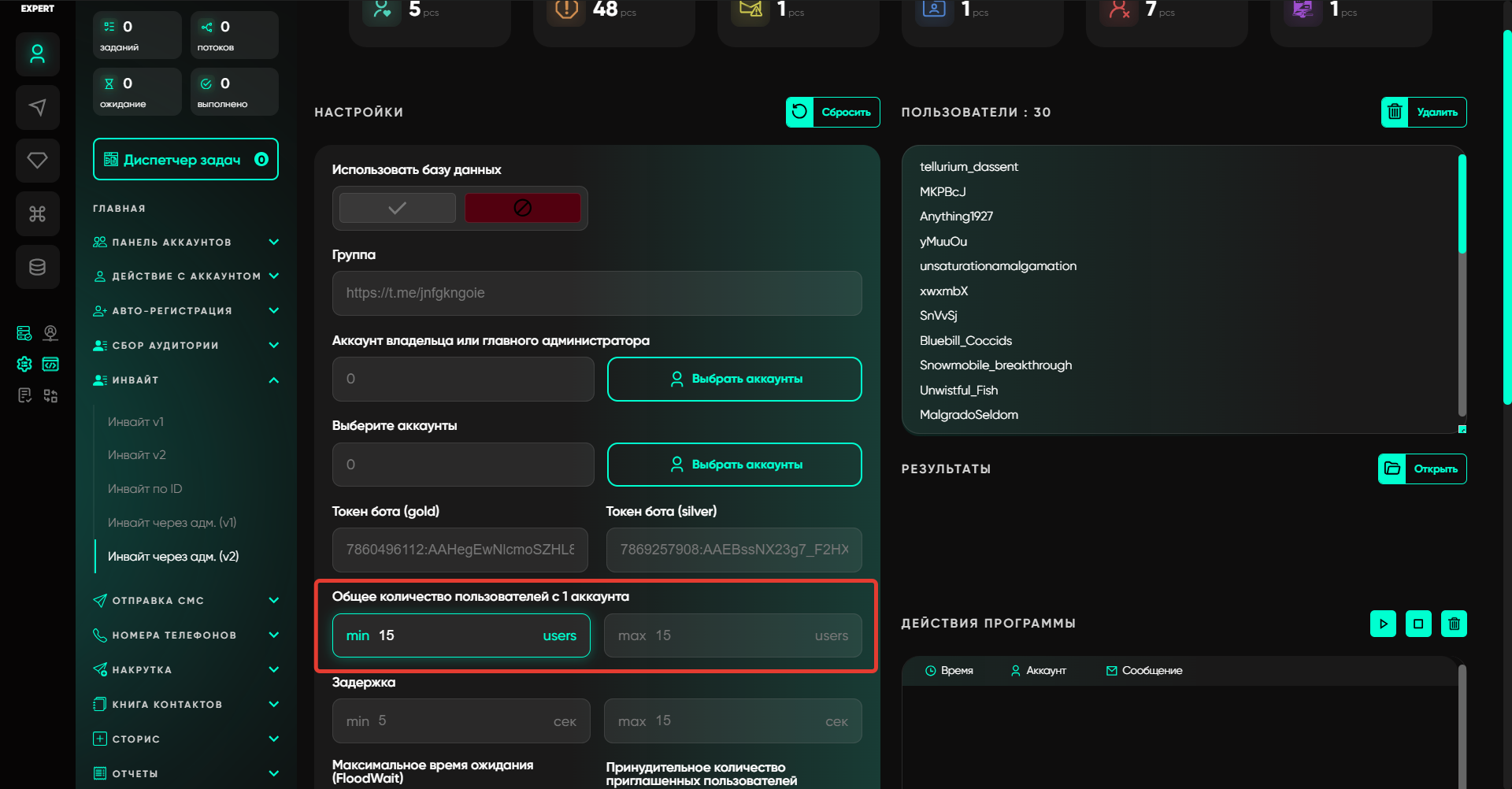This screenshot has width=1512, height=789.
Task: Click the user profile icon in left sidebar
Action: 37,54
